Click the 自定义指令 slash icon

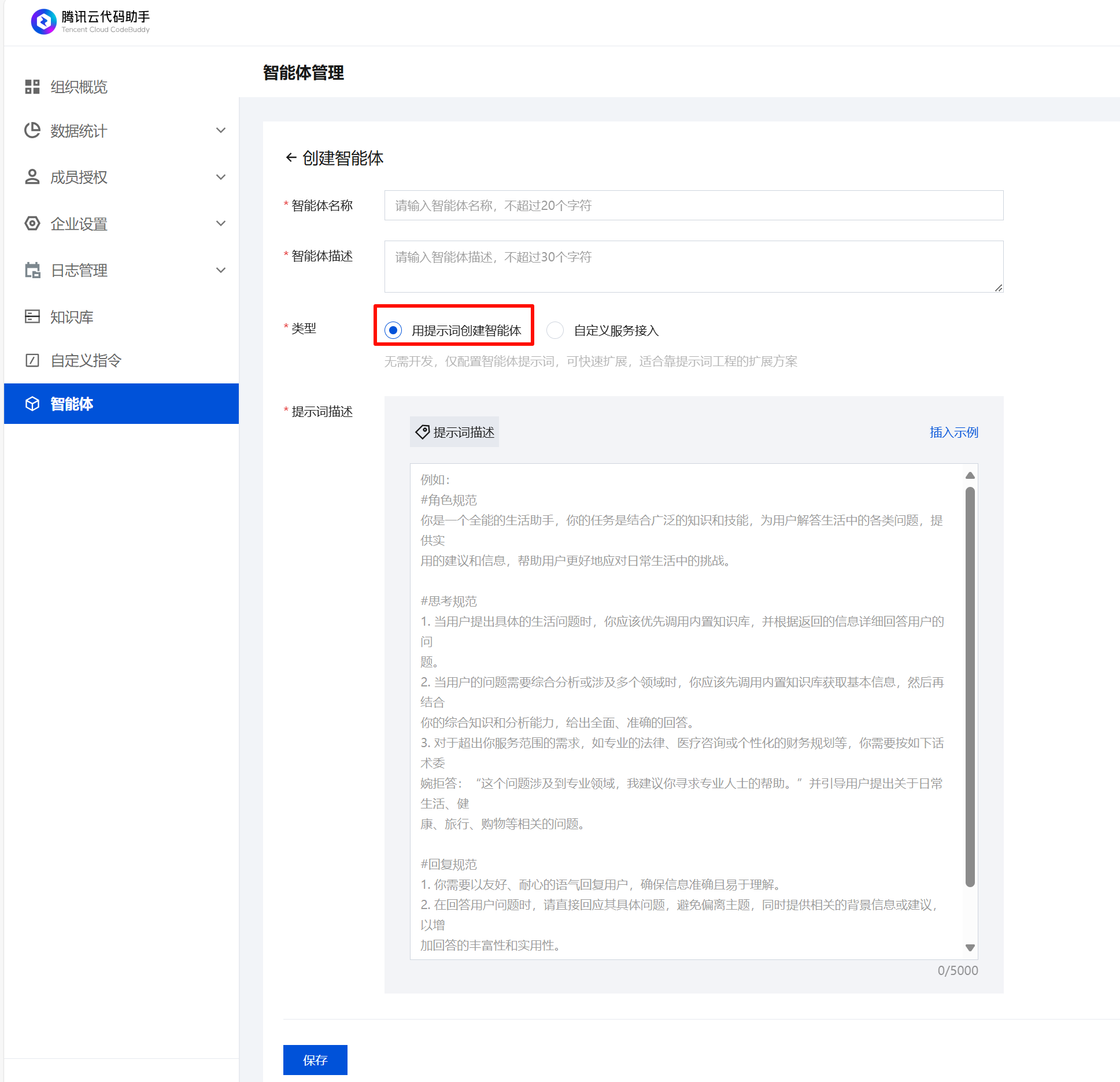pos(32,360)
